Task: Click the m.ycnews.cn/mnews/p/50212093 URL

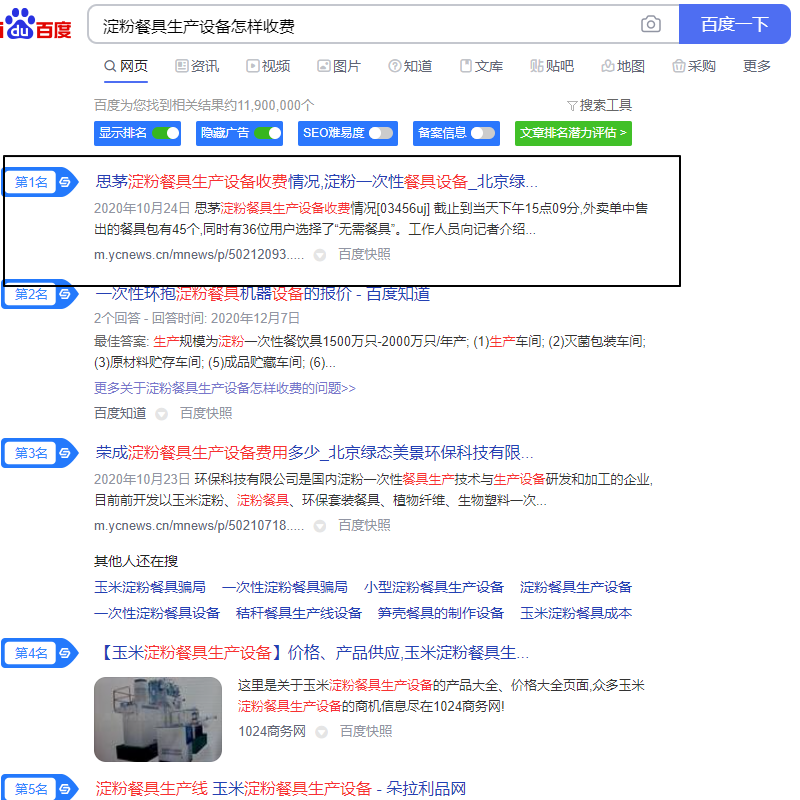Action: pos(199,255)
